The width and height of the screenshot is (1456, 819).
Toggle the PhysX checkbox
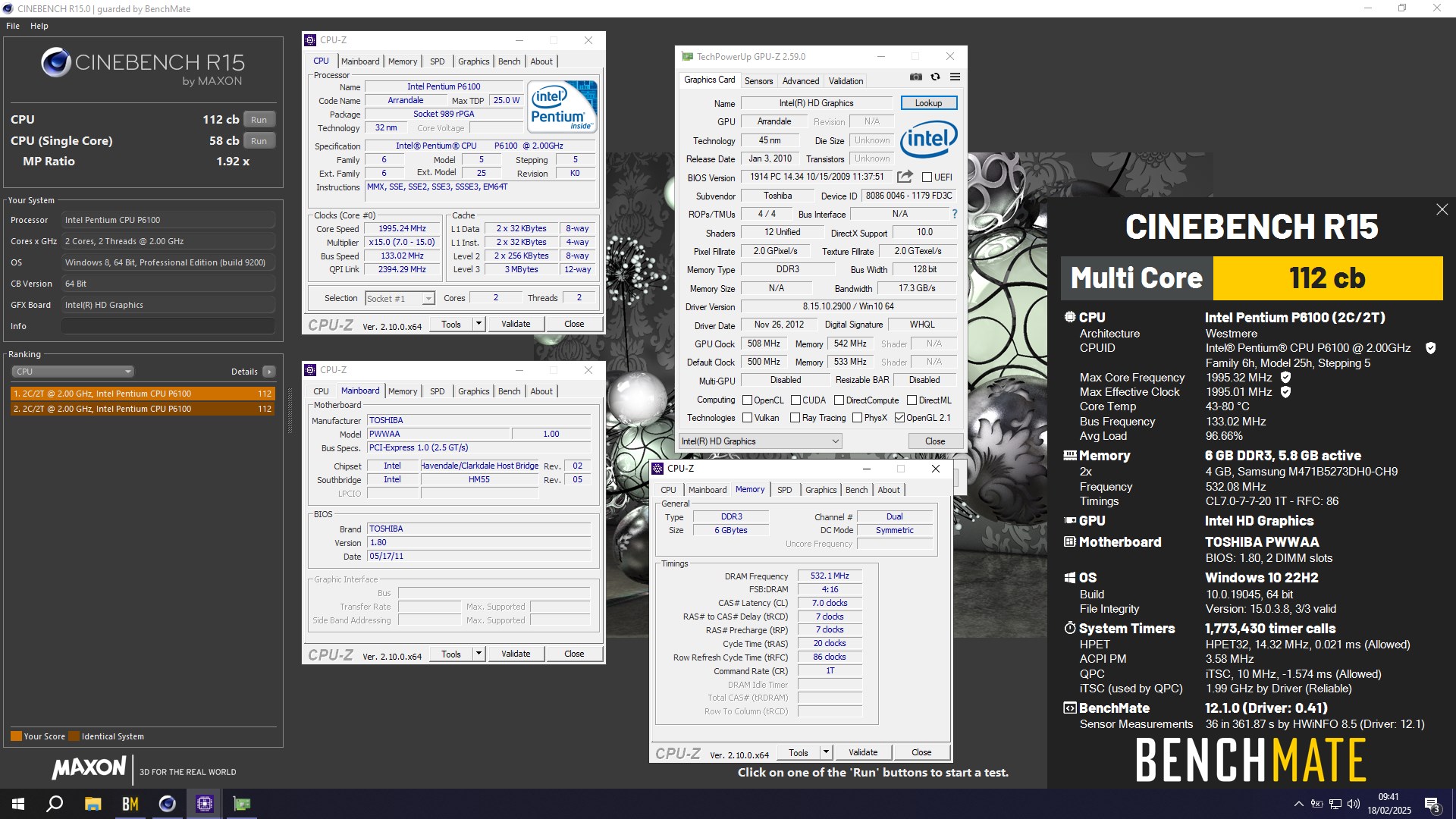[857, 418]
